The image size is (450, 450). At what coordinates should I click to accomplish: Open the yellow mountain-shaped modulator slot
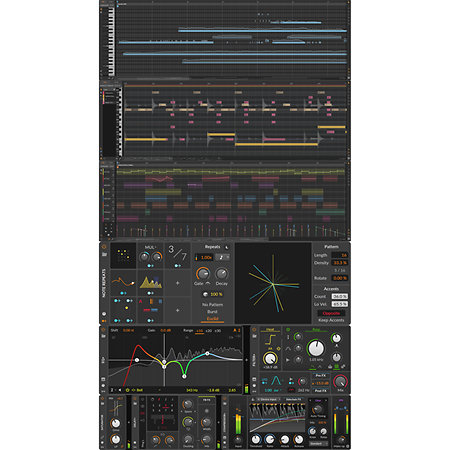(x=150, y=283)
